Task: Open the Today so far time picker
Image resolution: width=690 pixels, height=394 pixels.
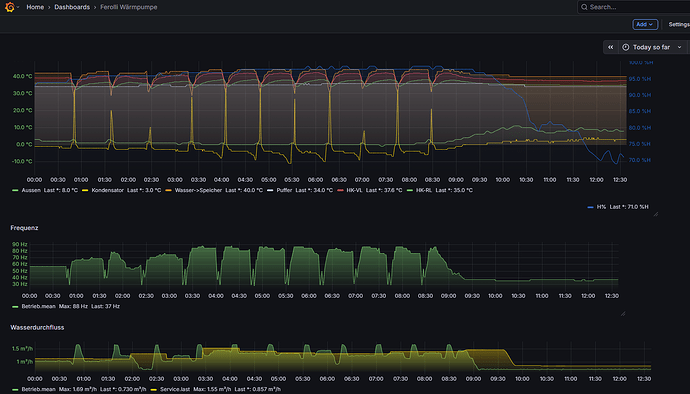Action: point(653,47)
